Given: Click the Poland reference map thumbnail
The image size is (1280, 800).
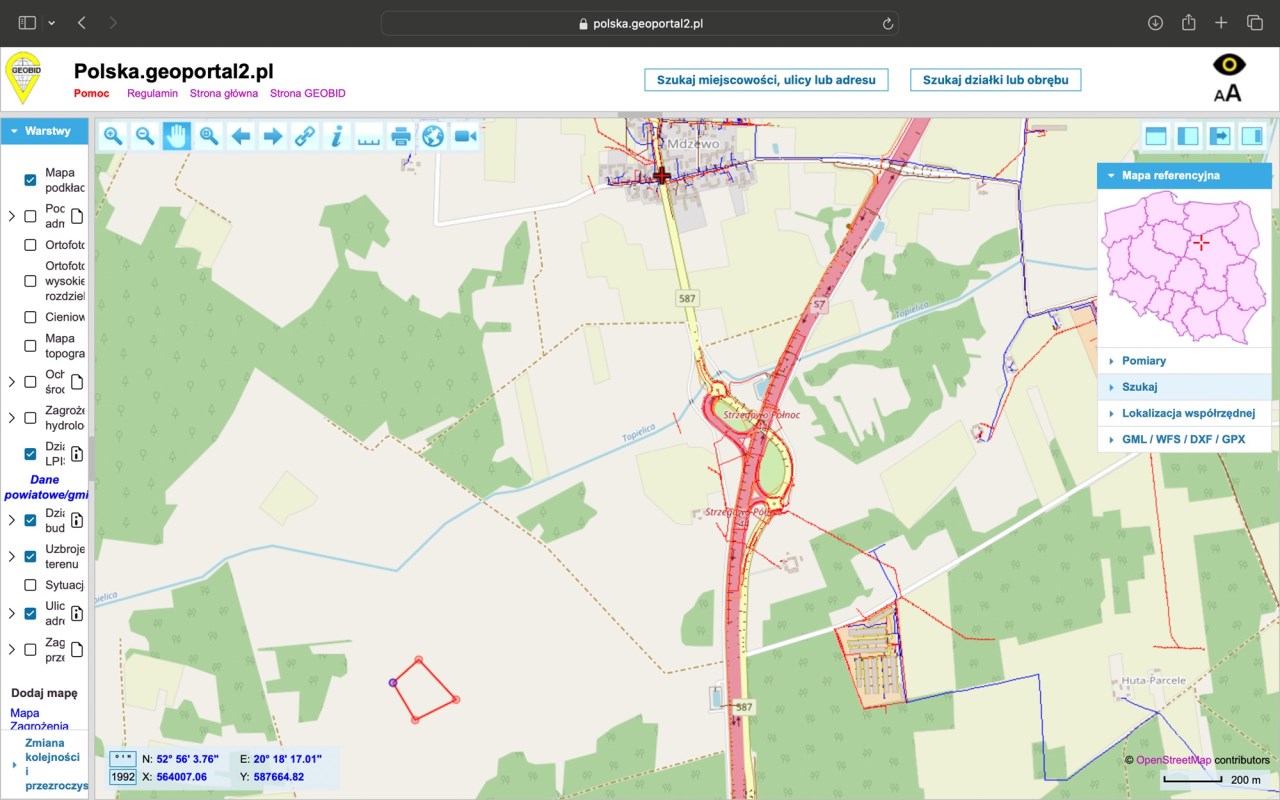Looking at the screenshot, I should pyautogui.click(x=1184, y=267).
